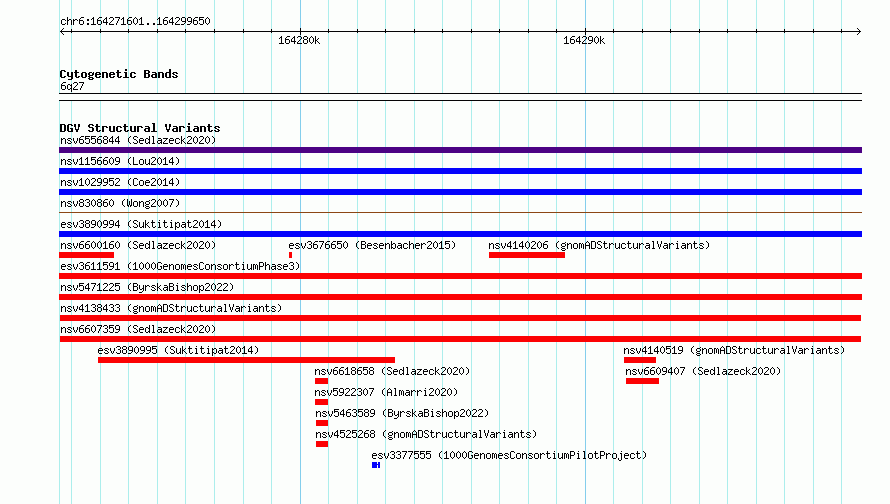Viewport: 890px width, 504px height.
Task: Open variant nsv1029952 (Coe2014) label
Action: tap(120, 182)
